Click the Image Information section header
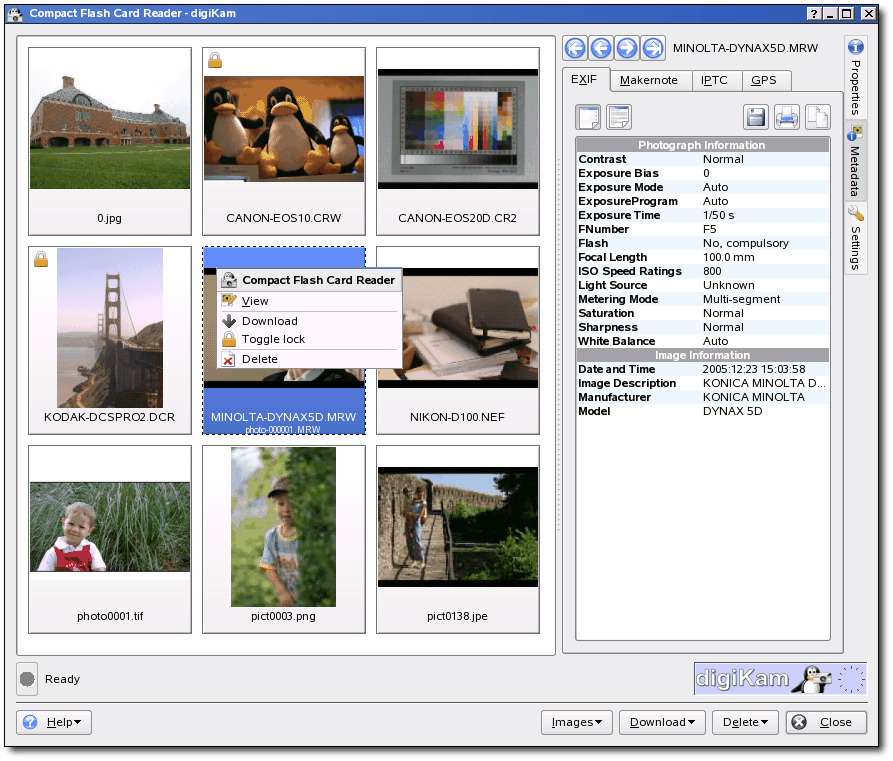 (x=702, y=355)
